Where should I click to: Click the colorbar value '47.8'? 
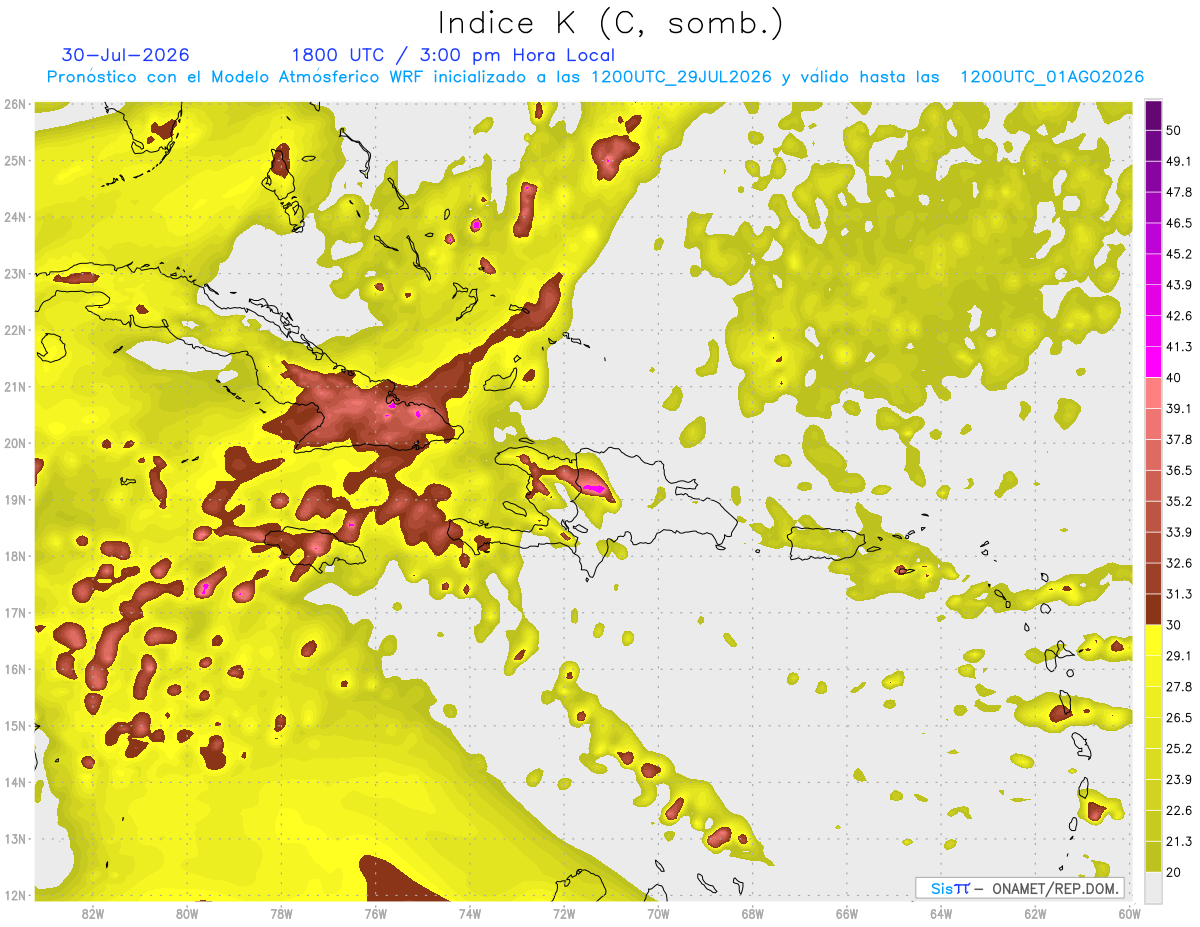pyautogui.click(x=1178, y=192)
